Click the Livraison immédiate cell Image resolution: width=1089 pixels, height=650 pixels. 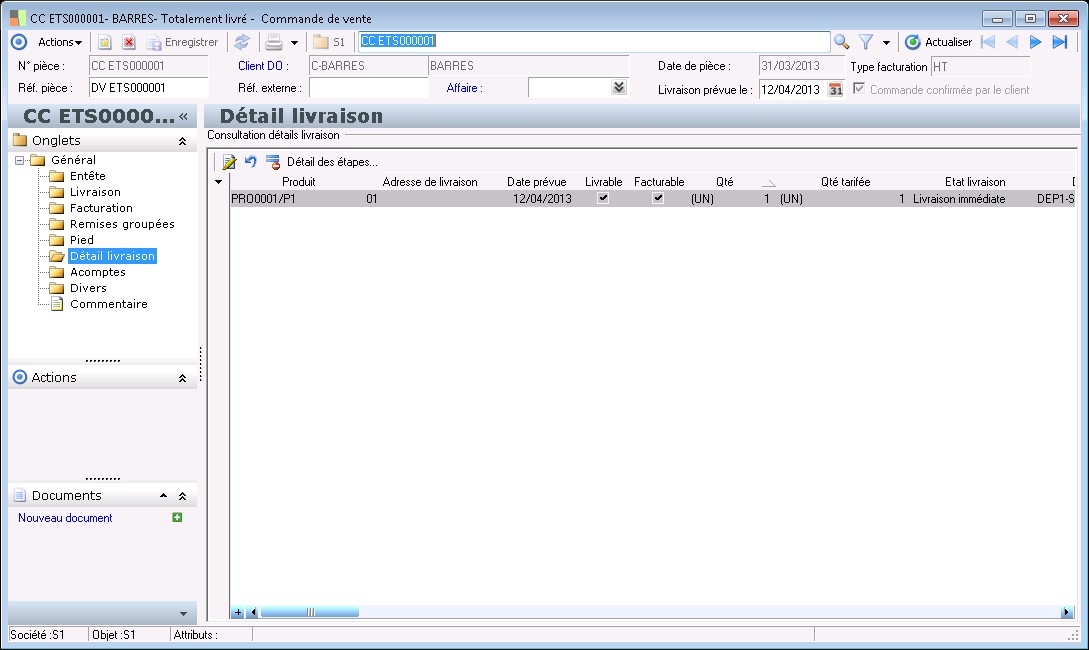click(959, 199)
